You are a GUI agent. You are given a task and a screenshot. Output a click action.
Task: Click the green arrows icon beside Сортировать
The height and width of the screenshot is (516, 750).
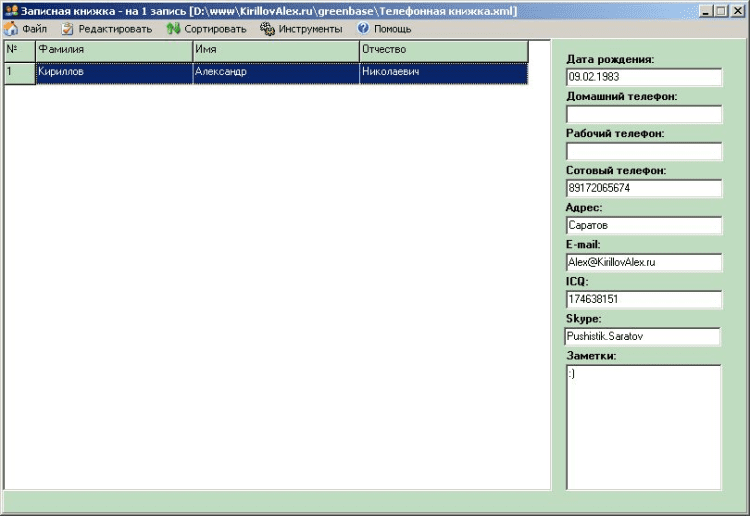173,29
